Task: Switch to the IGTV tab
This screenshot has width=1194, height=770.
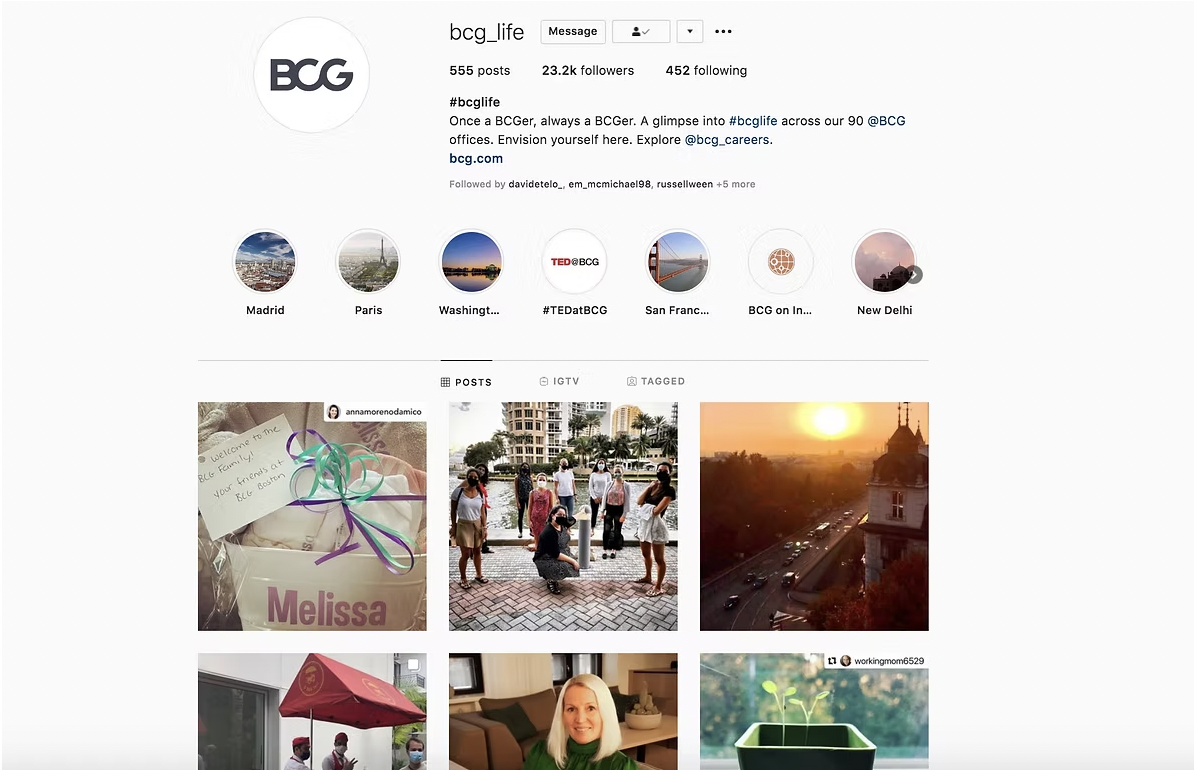Action: pyautogui.click(x=560, y=382)
